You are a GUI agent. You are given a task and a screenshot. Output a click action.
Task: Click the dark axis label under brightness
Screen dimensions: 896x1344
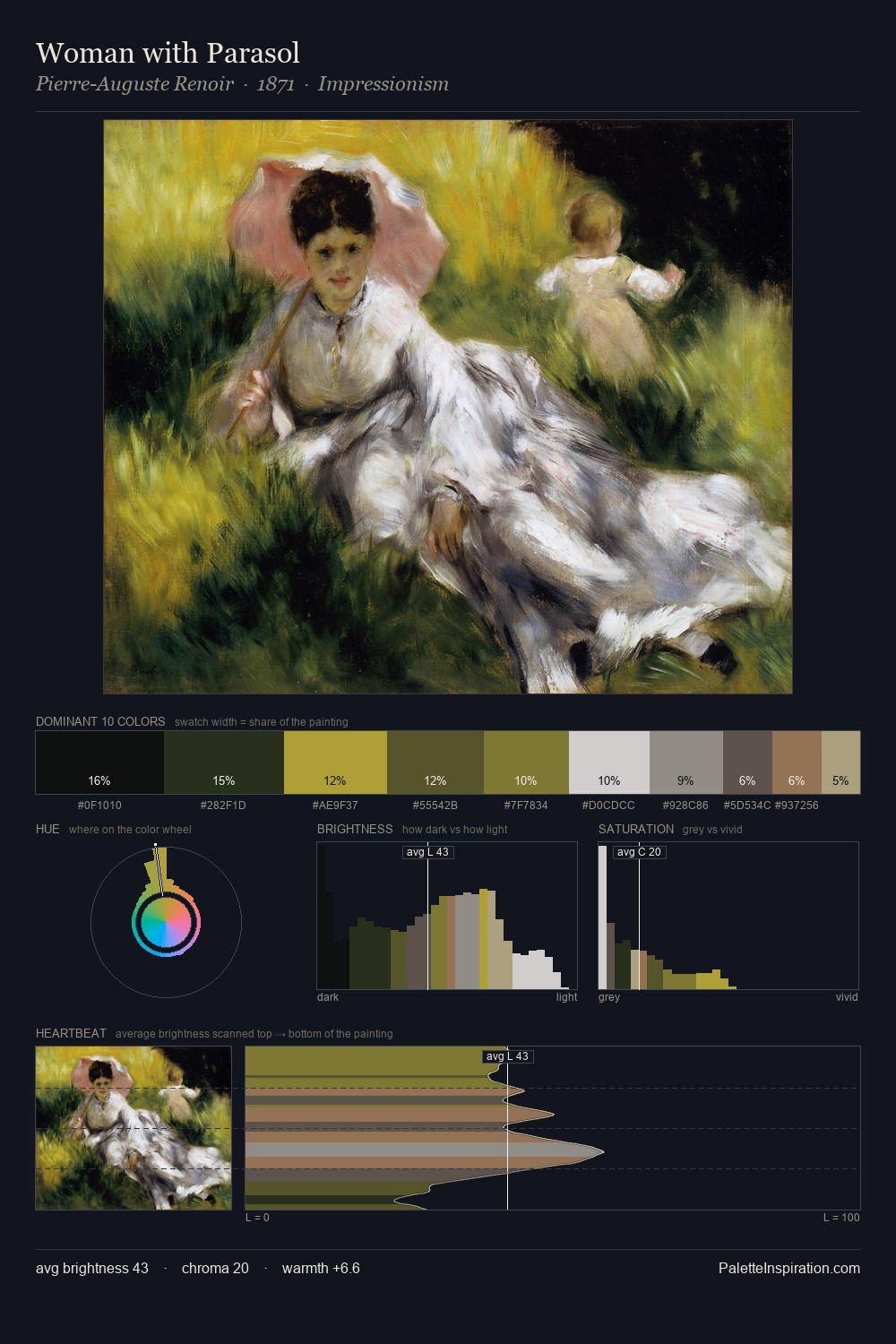point(328,997)
